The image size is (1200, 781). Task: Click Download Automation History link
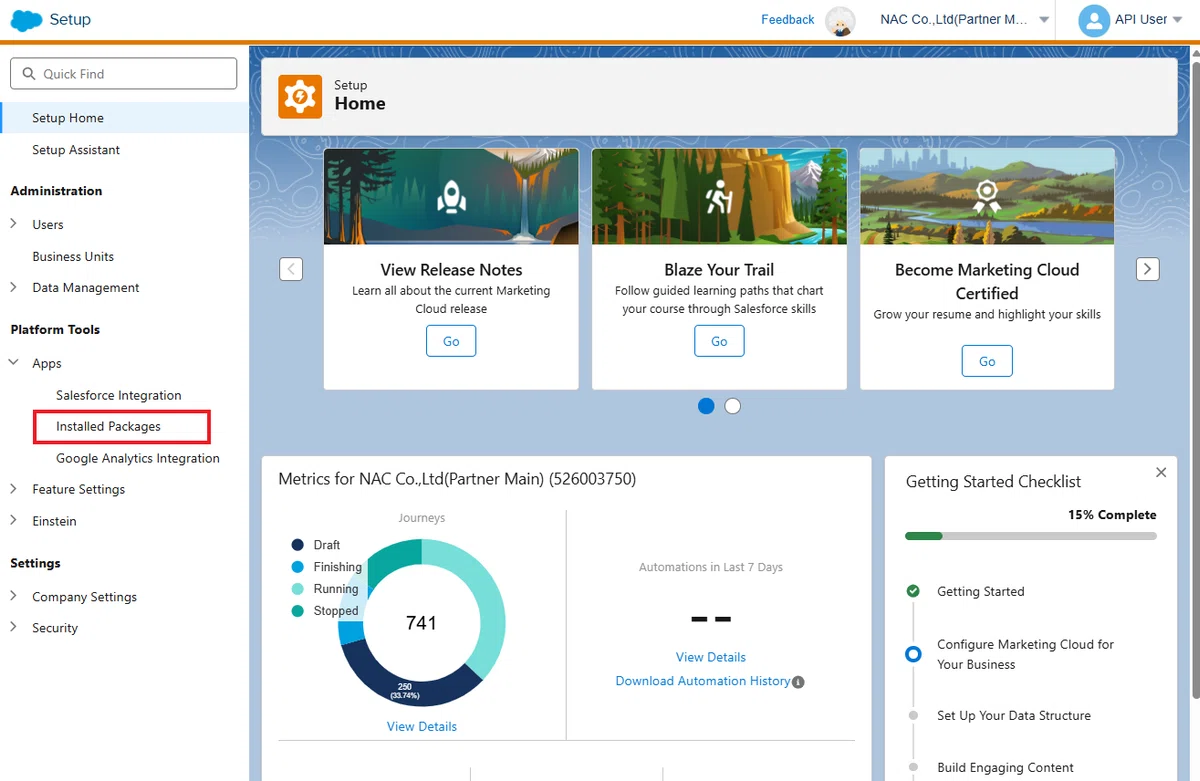(x=703, y=681)
